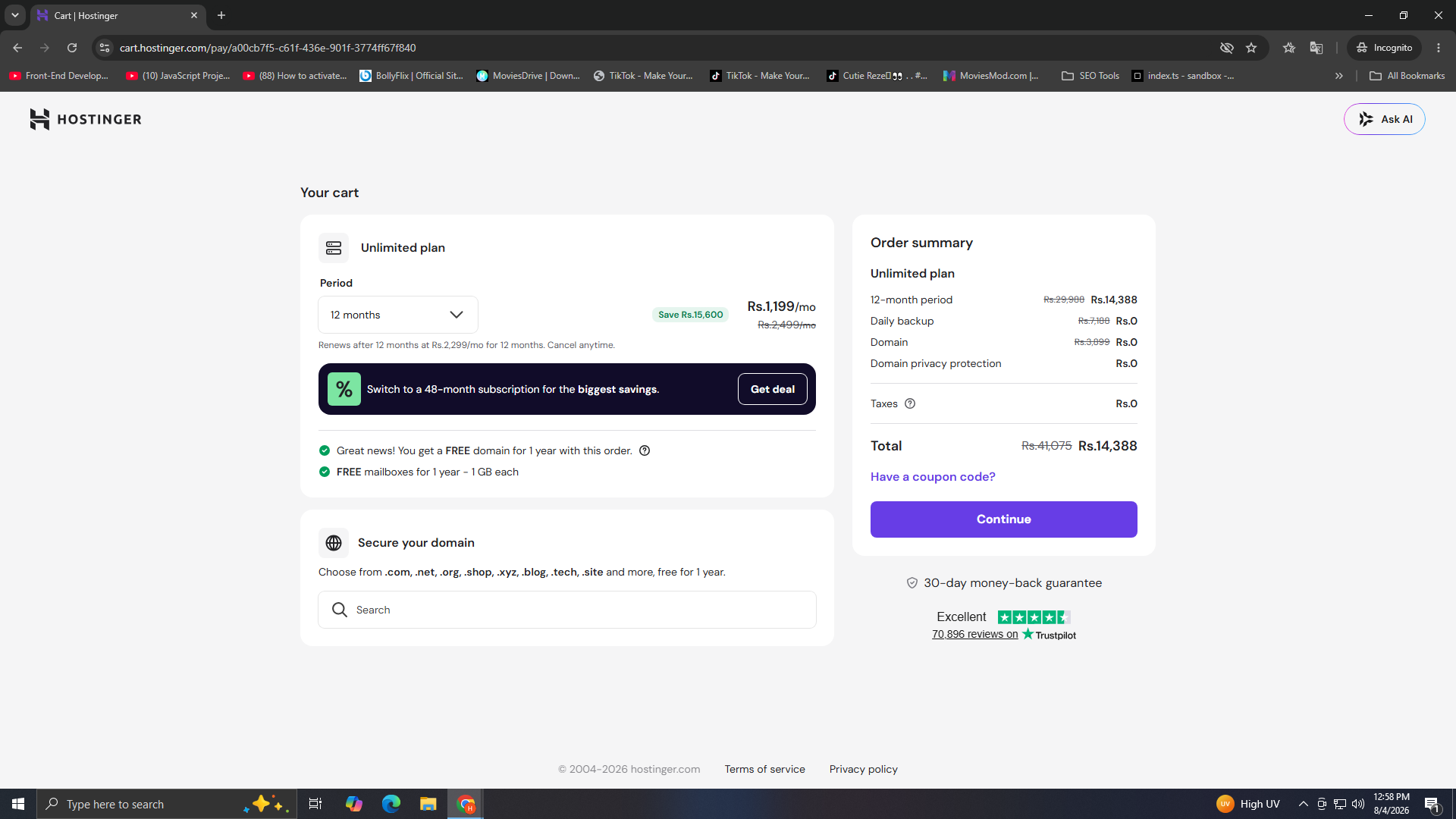Select the Cart | Hostinger tab
The width and height of the screenshot is (1456, 819).
[118, 15]
